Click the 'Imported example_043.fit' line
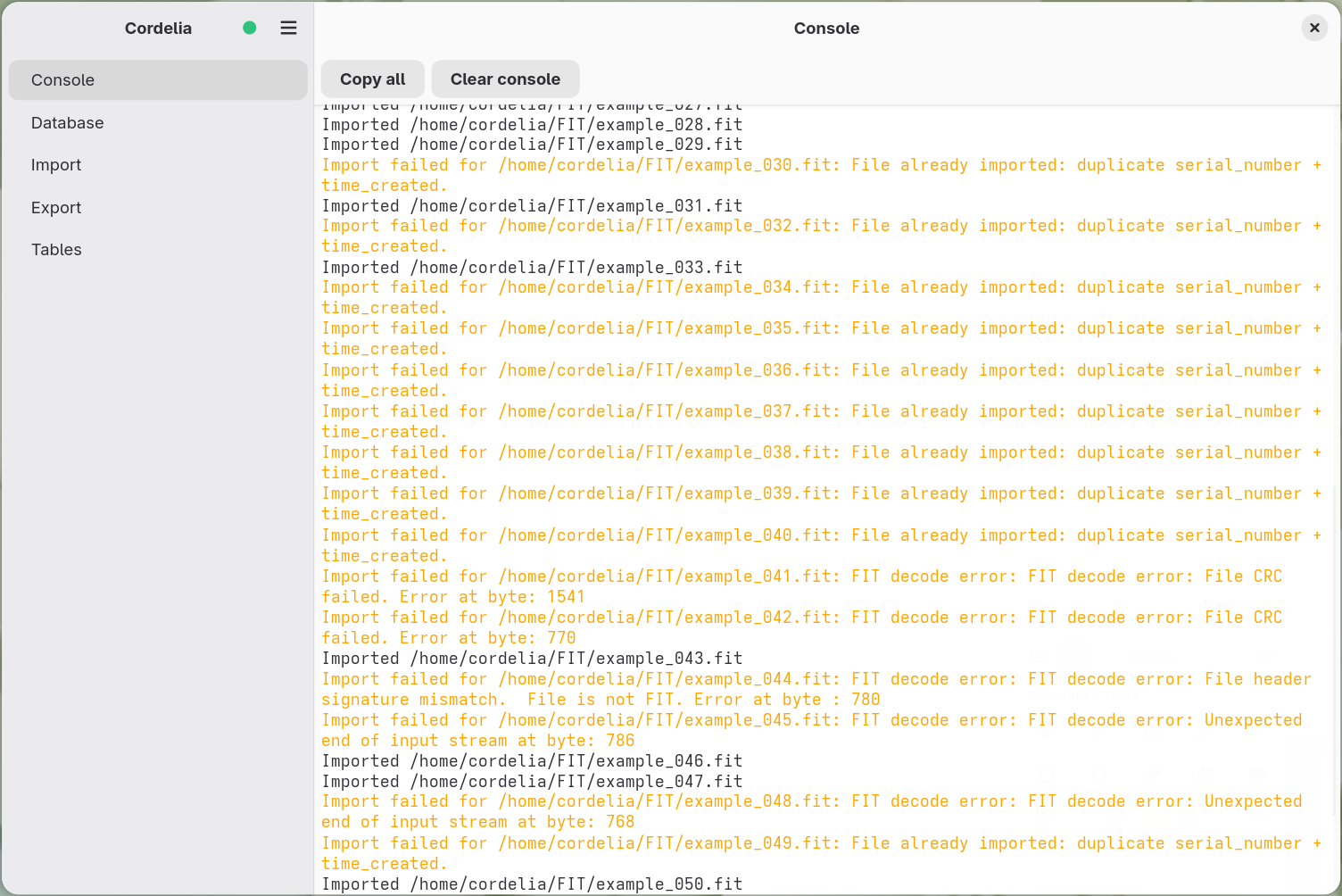This screenshot has width=1342, height=896. tap(533, 659)
